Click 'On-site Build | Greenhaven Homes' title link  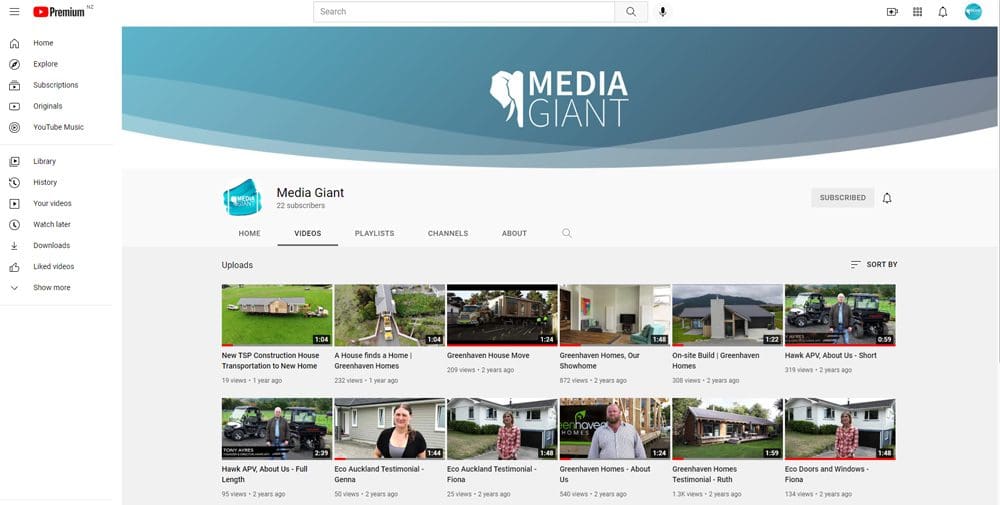pos(716,361)
